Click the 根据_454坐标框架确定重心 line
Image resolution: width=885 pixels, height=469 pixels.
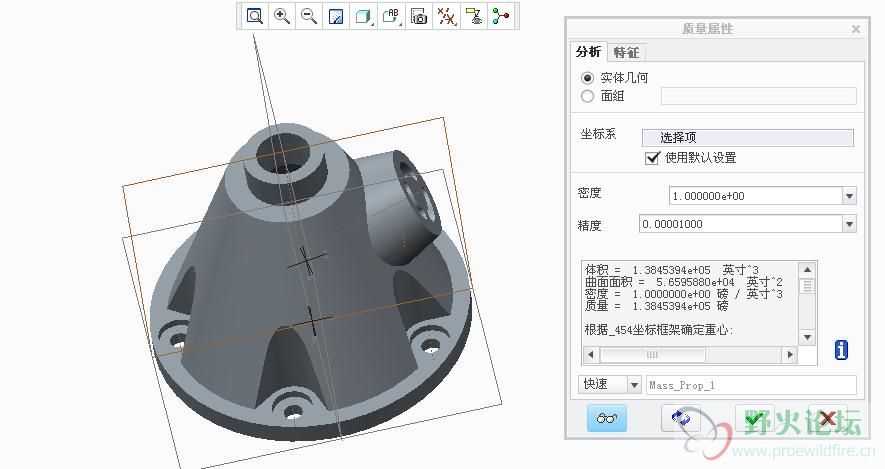(659, 330)
